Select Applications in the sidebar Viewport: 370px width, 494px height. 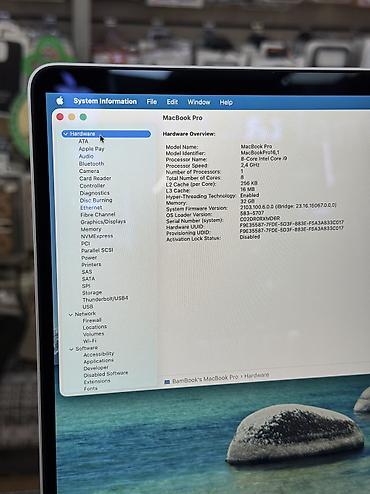[x=98, y=361]
